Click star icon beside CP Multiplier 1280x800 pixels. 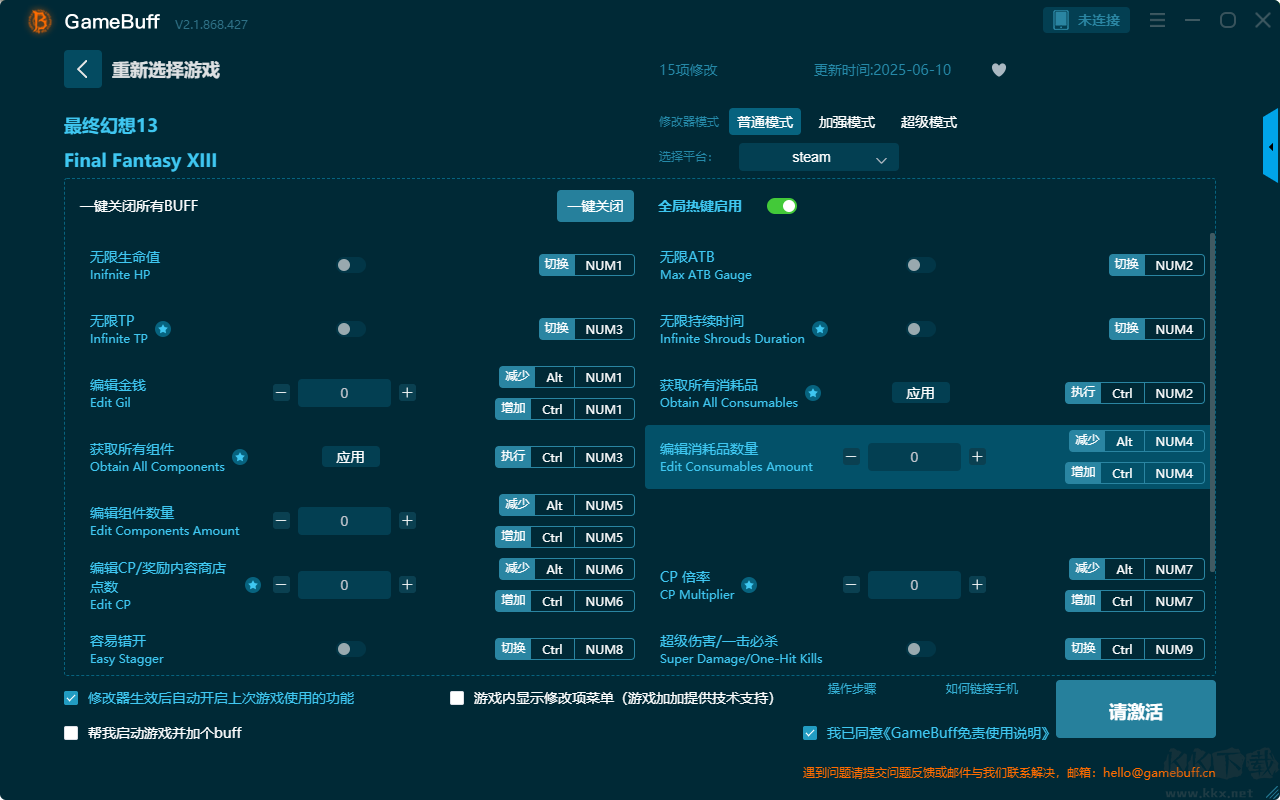[x=748, y=585]
